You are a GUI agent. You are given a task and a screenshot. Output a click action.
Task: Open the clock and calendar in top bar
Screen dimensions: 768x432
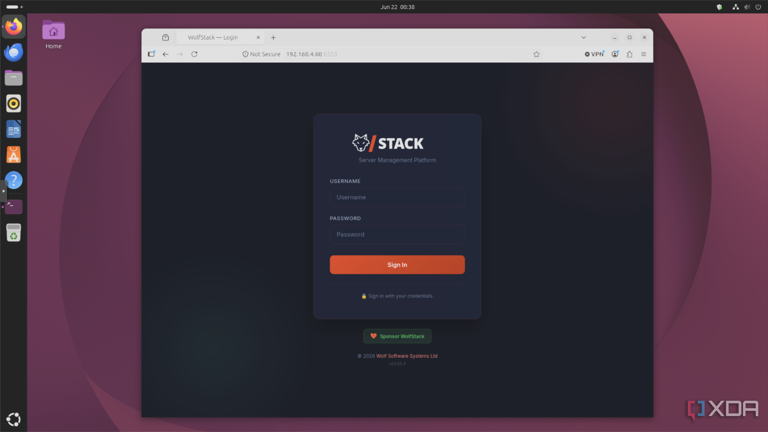point(398,7)
